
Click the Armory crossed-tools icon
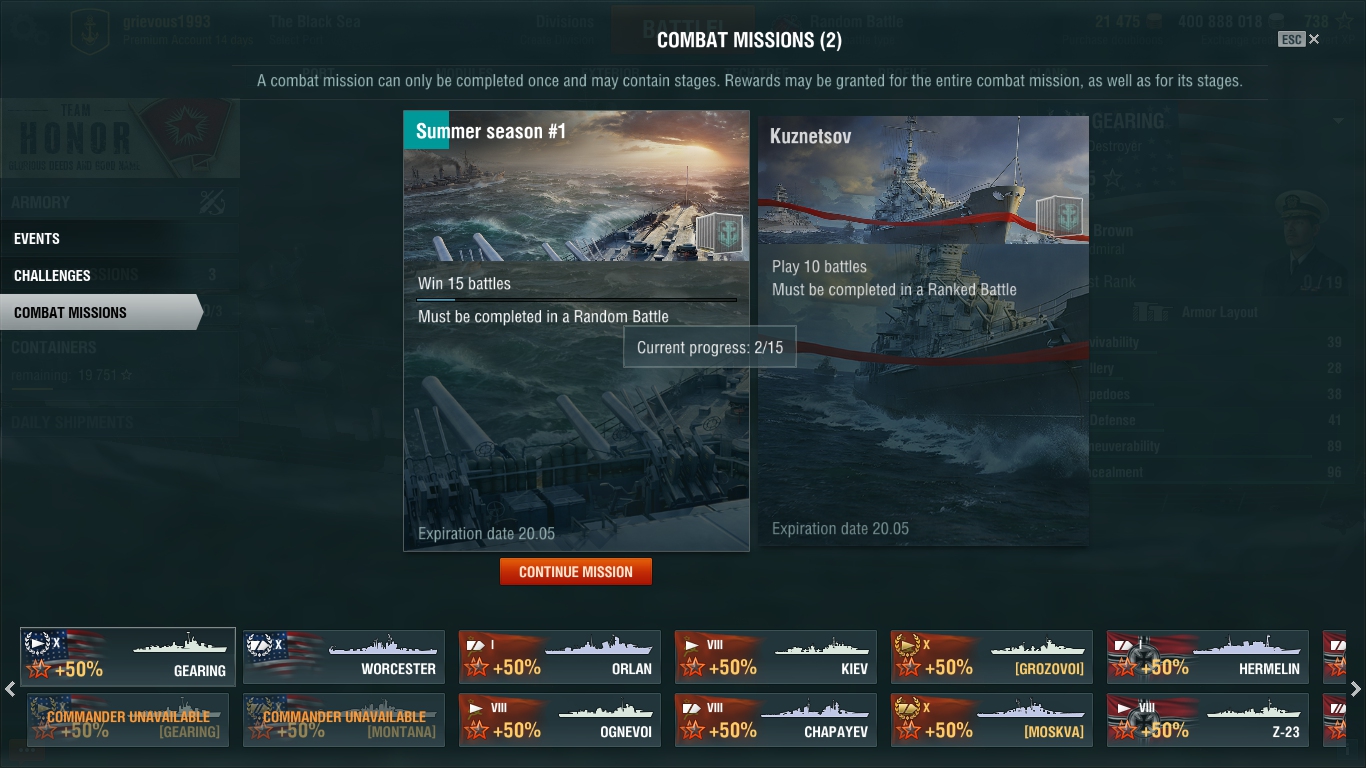pyautogui.click(x=212, y=202)
